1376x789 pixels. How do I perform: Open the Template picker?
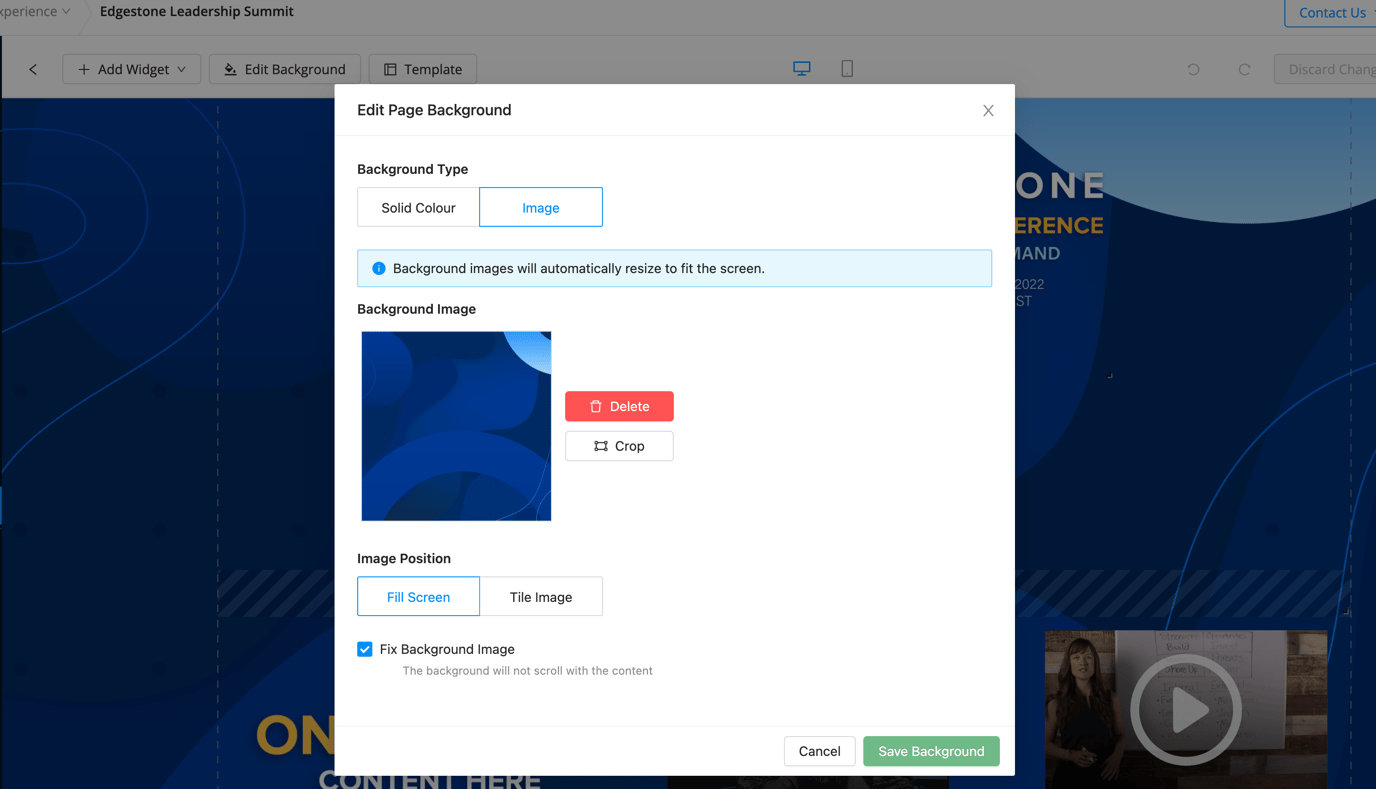click(x=422, y=69)
